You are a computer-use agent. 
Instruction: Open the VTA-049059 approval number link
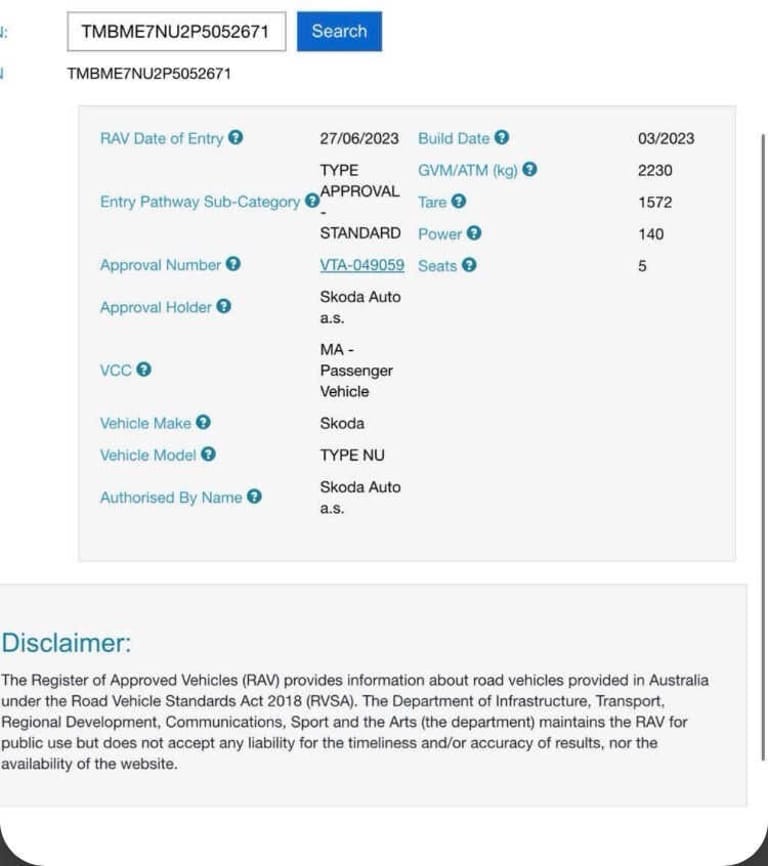(362, 265)
